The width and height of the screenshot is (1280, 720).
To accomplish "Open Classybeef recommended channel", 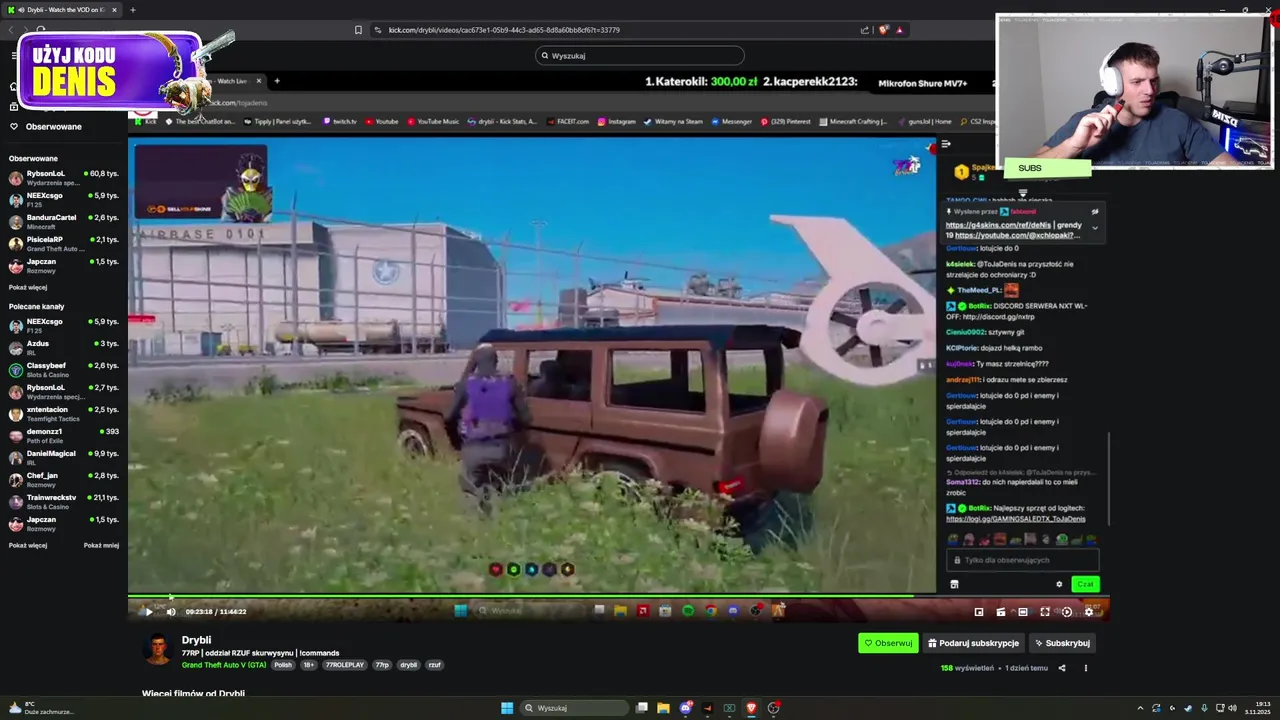I will [x=64, y=370].
